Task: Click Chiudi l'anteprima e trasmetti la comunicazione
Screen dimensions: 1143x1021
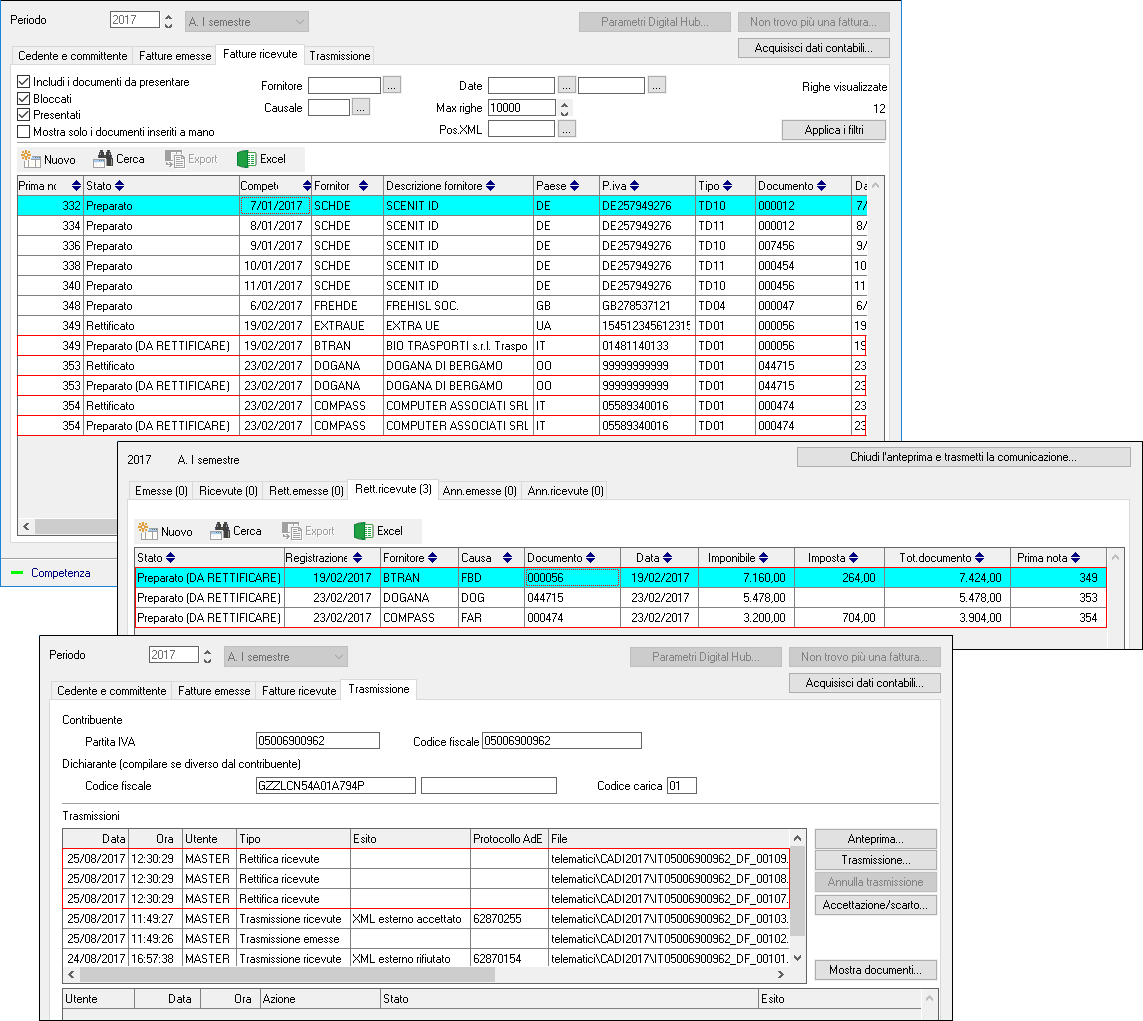Action: coord(964,457)
